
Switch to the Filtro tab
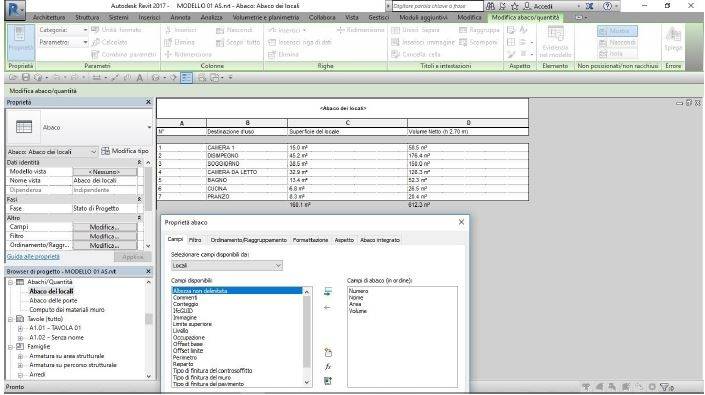[195, 240]
